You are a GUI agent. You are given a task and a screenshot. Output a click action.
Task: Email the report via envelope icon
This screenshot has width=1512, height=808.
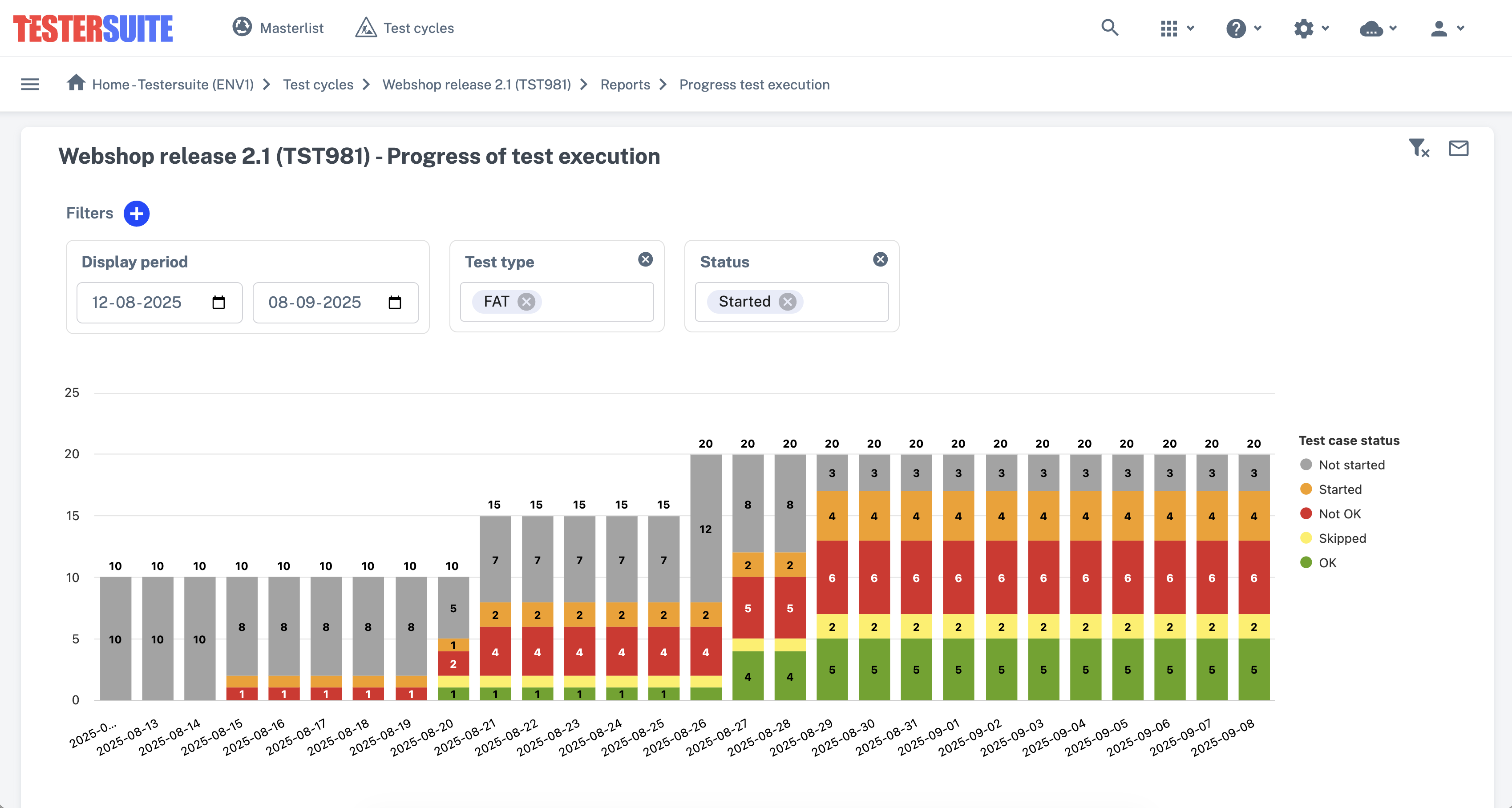(1458, 148)
